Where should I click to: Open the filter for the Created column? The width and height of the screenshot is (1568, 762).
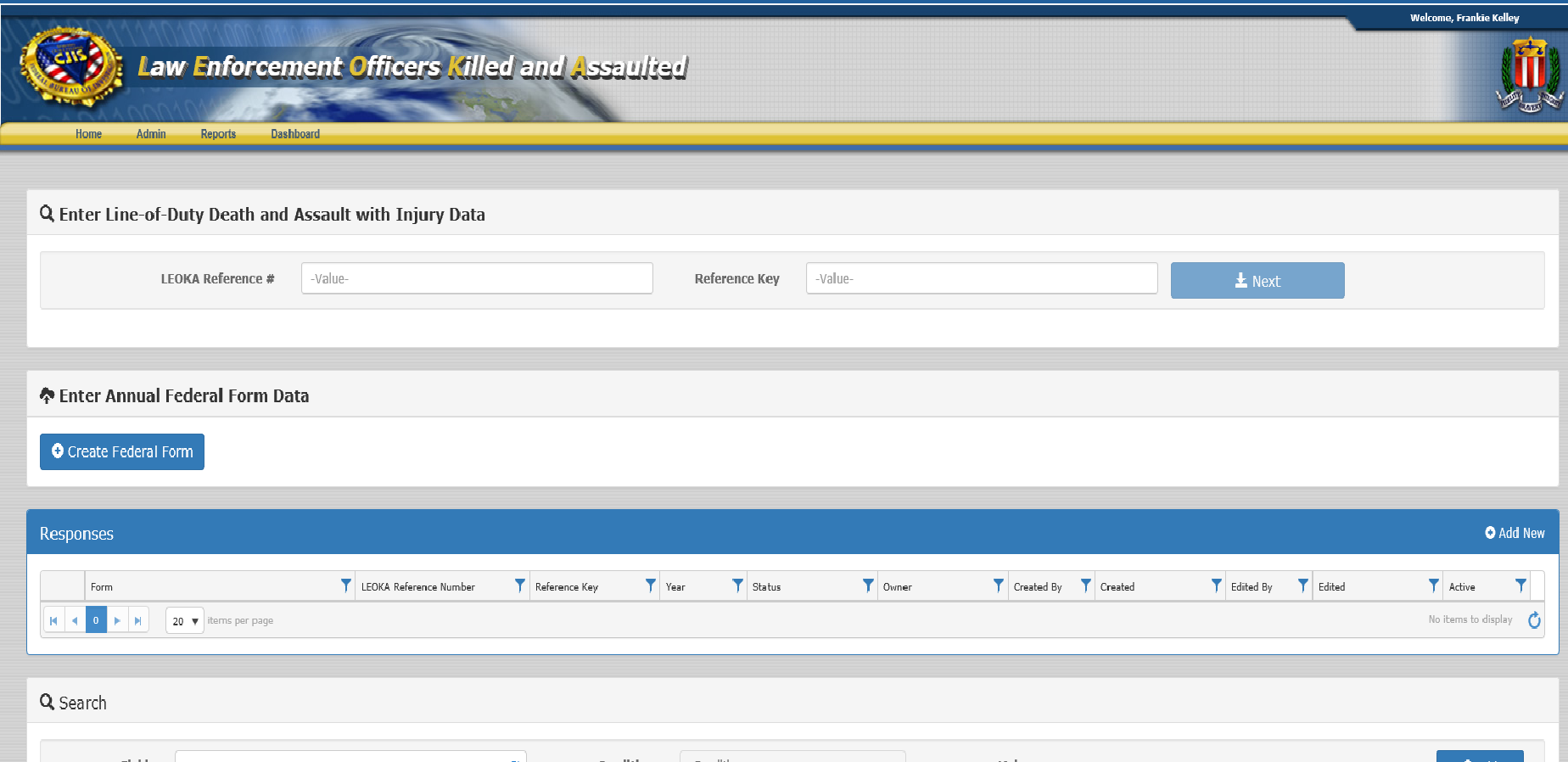1217,586
